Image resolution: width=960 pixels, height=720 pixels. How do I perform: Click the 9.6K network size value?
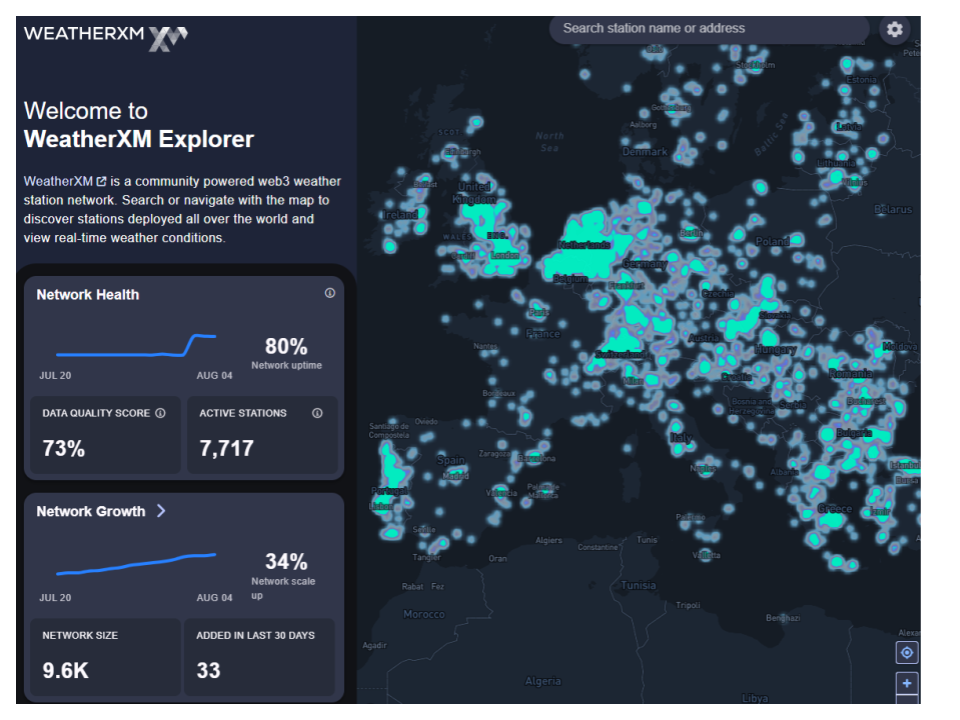(66, 670)
